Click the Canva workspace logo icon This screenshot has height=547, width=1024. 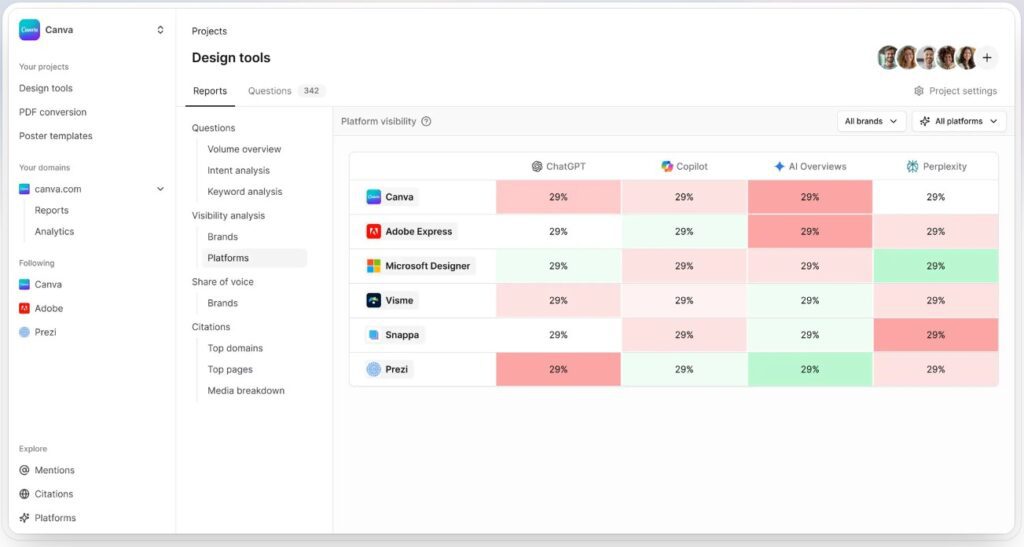coord(29,30)
